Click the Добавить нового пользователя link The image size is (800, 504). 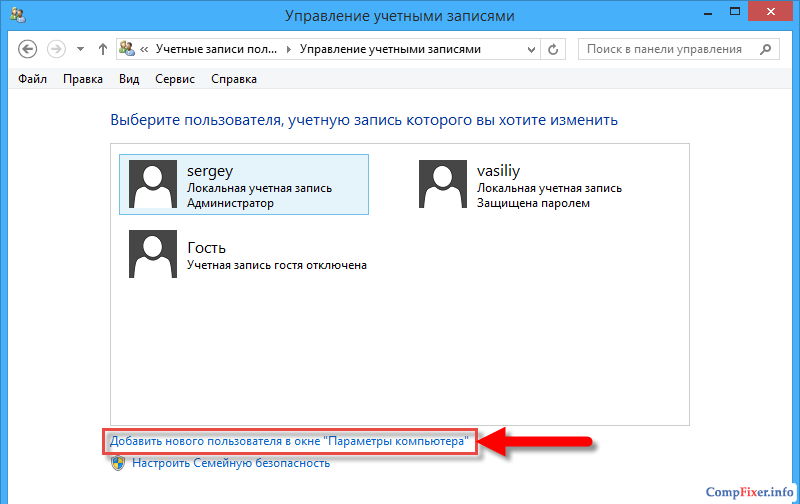coord(289,441)
